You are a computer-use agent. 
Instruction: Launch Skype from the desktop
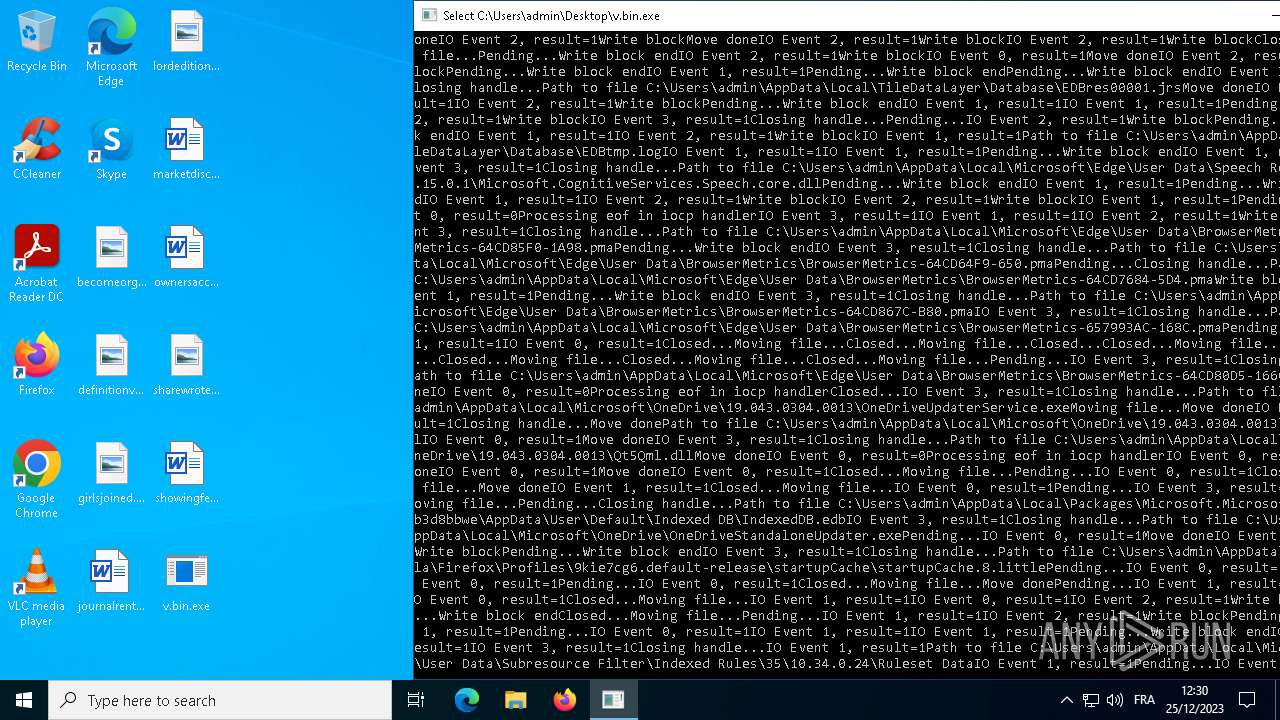(x=111, y=150)
